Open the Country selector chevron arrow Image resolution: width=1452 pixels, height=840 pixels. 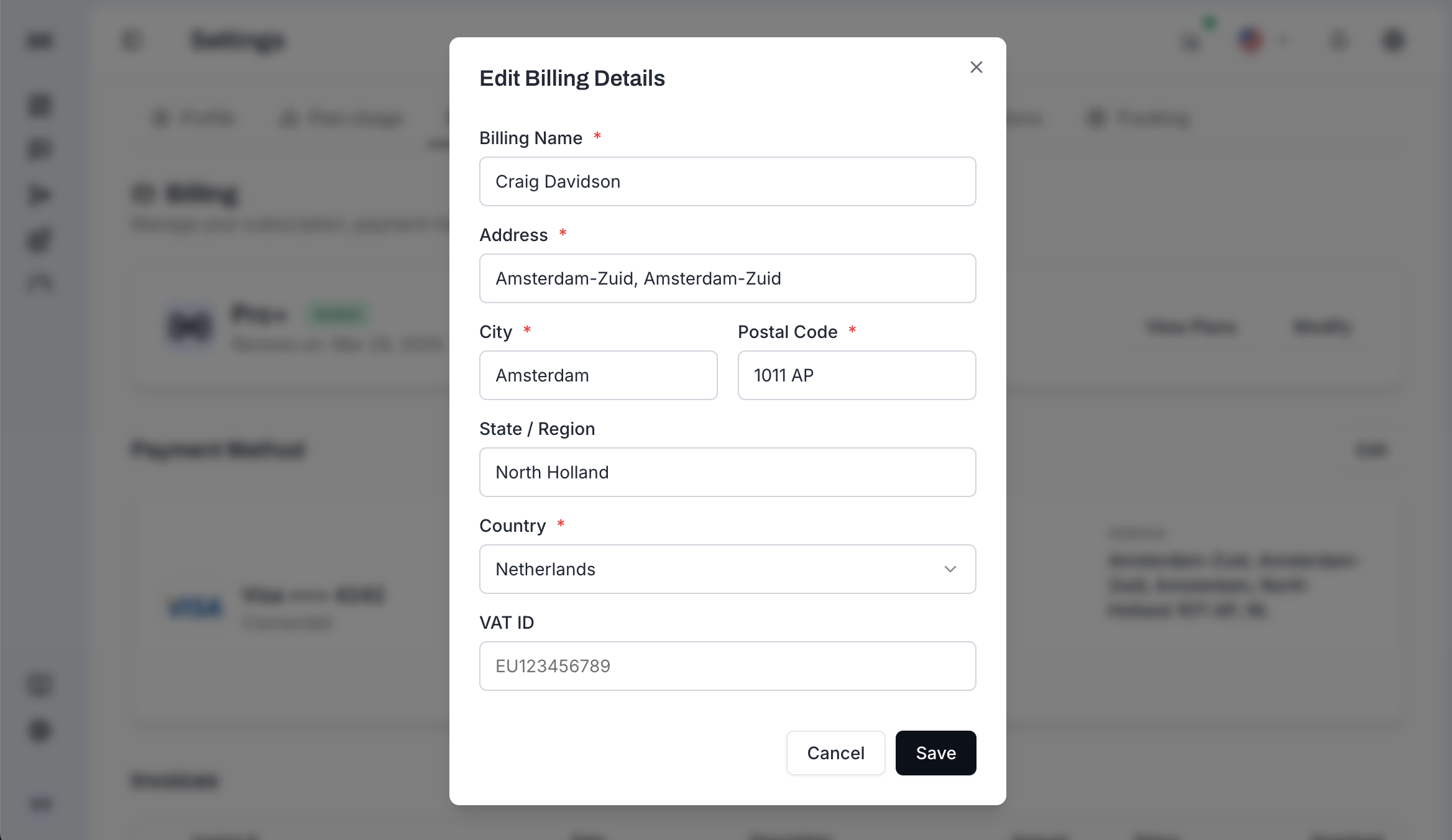click(x=950, y=569)
